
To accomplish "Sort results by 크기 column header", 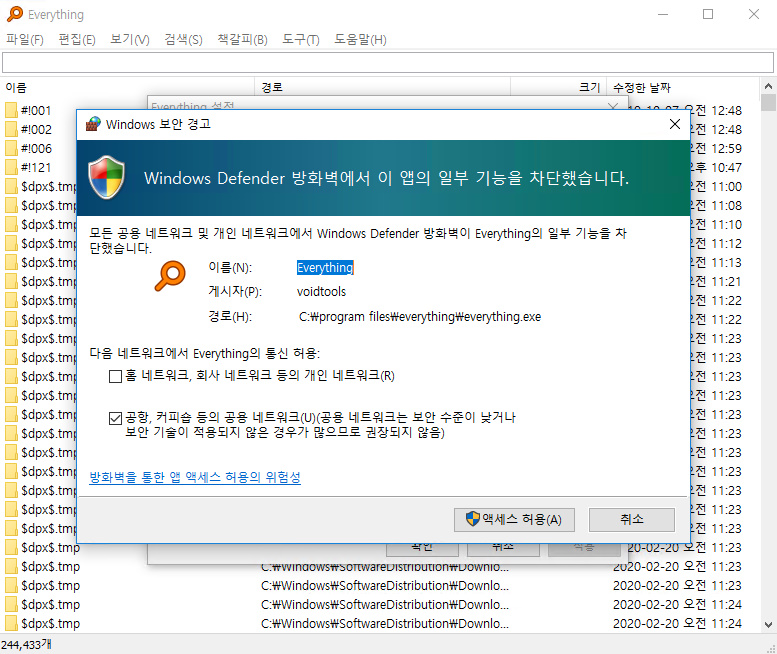I will click(x=558, y=88).
